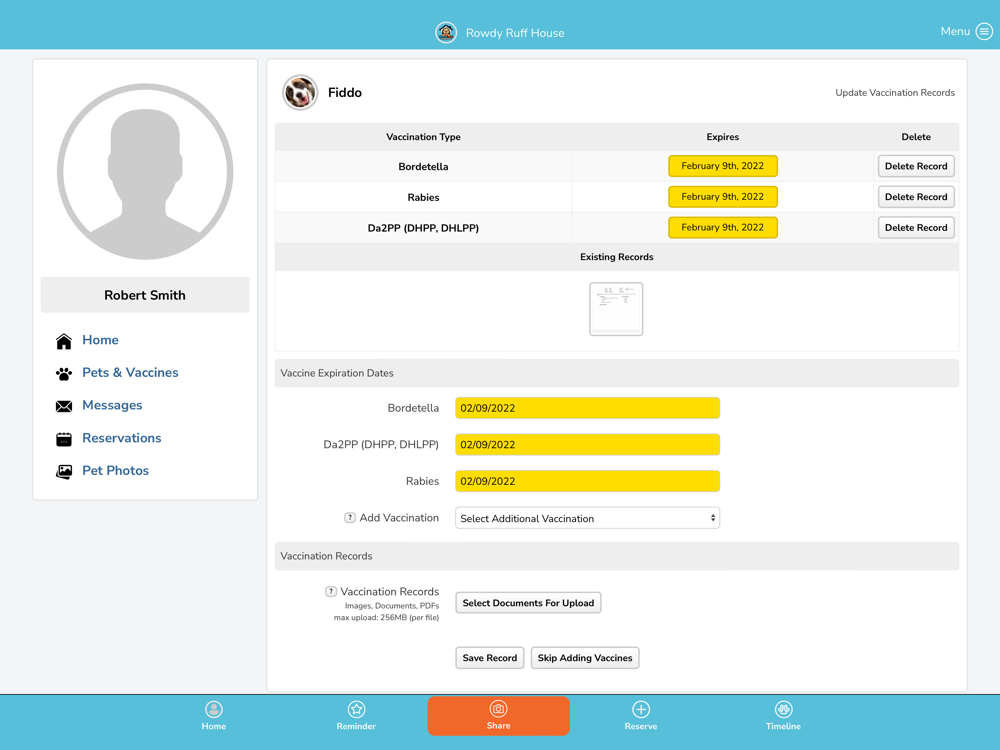Go to Pets & Vaccines page
The width and height of the screenshot is (1000, 750).
pos(130,372)
